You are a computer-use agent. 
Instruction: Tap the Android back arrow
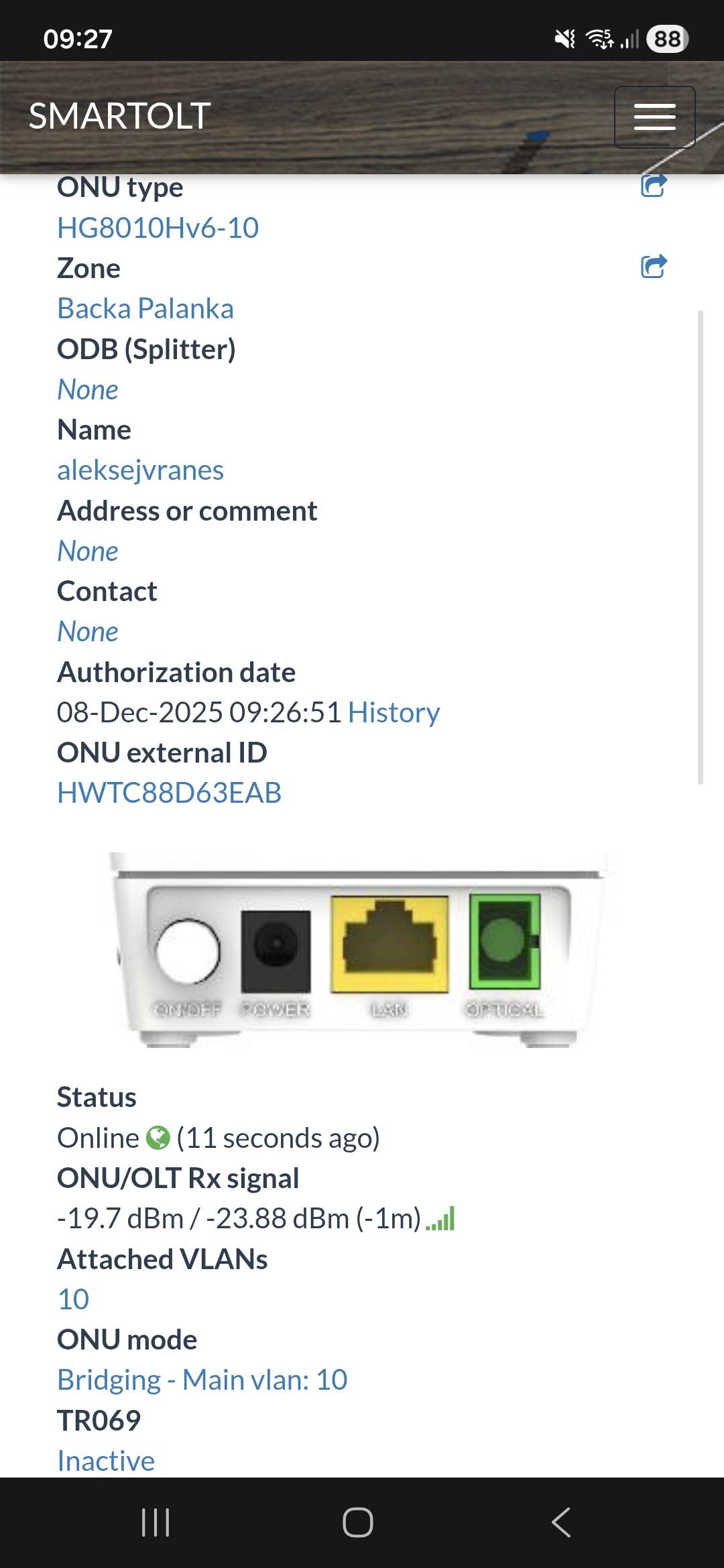click(x=560, y=1522)
